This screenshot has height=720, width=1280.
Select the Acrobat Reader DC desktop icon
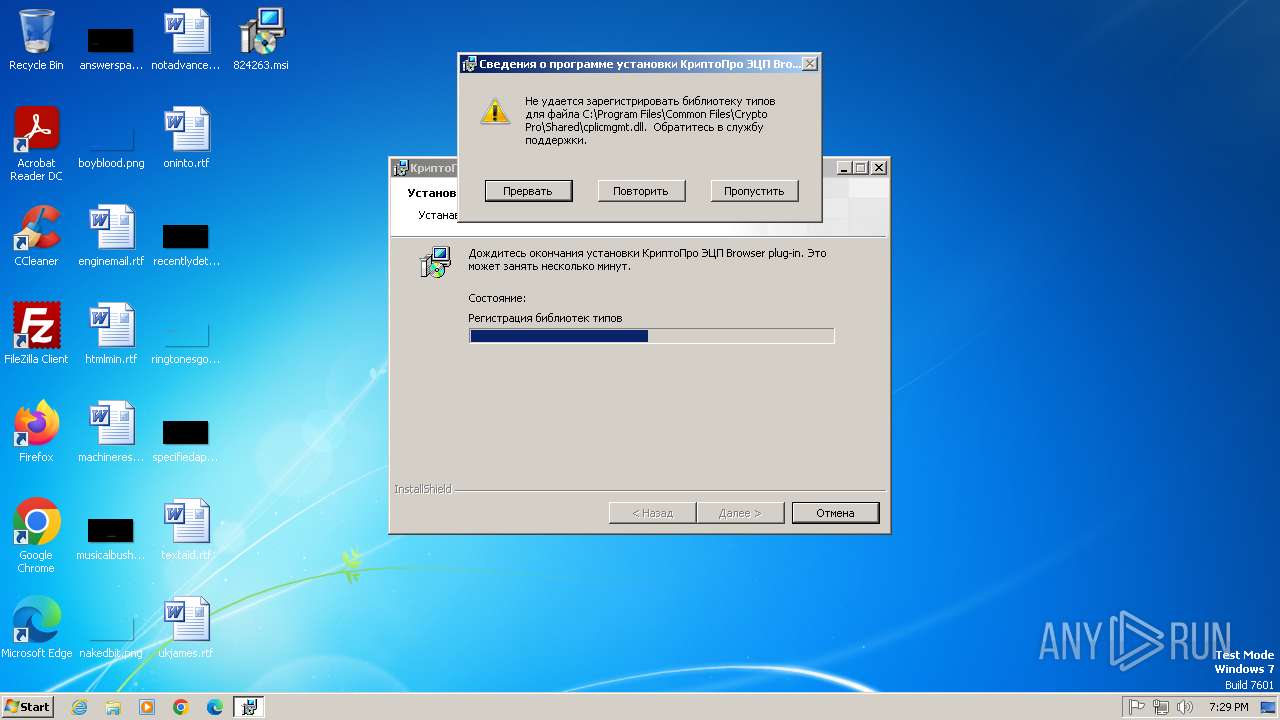pos(36,144)
